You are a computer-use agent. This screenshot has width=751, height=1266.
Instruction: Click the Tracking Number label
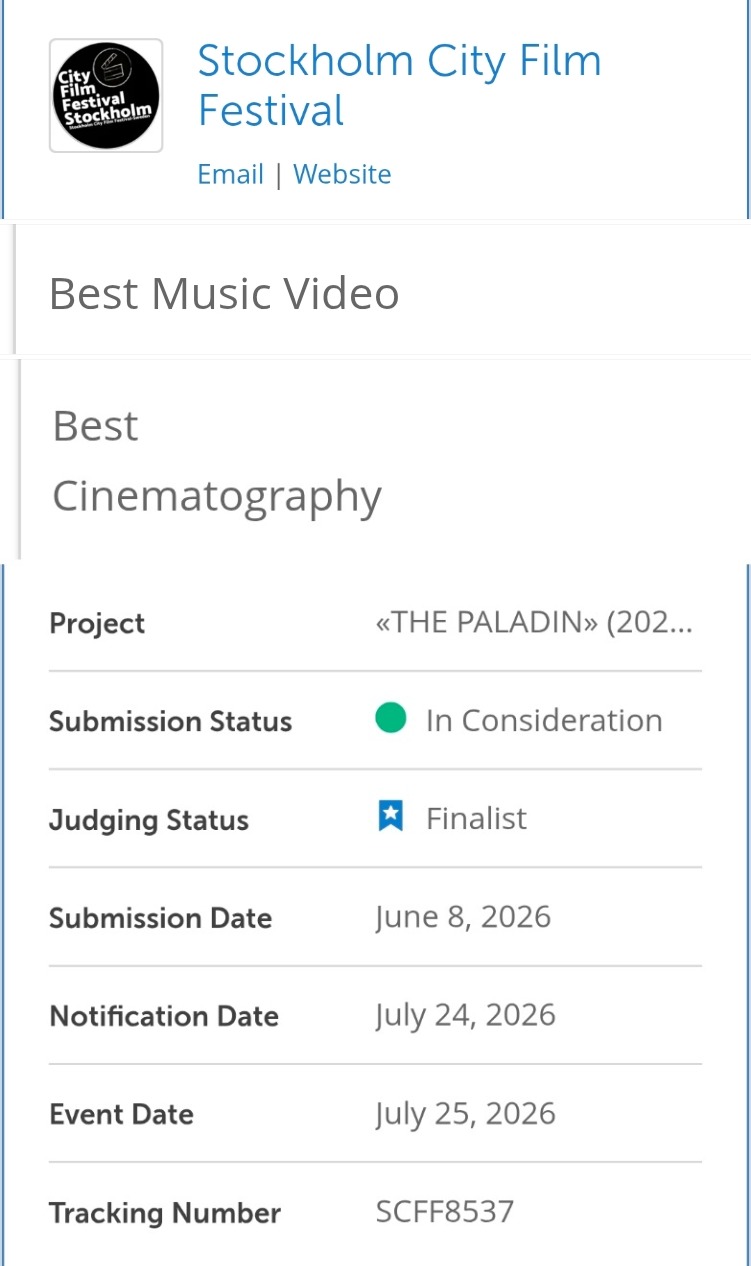[165, 1213]
